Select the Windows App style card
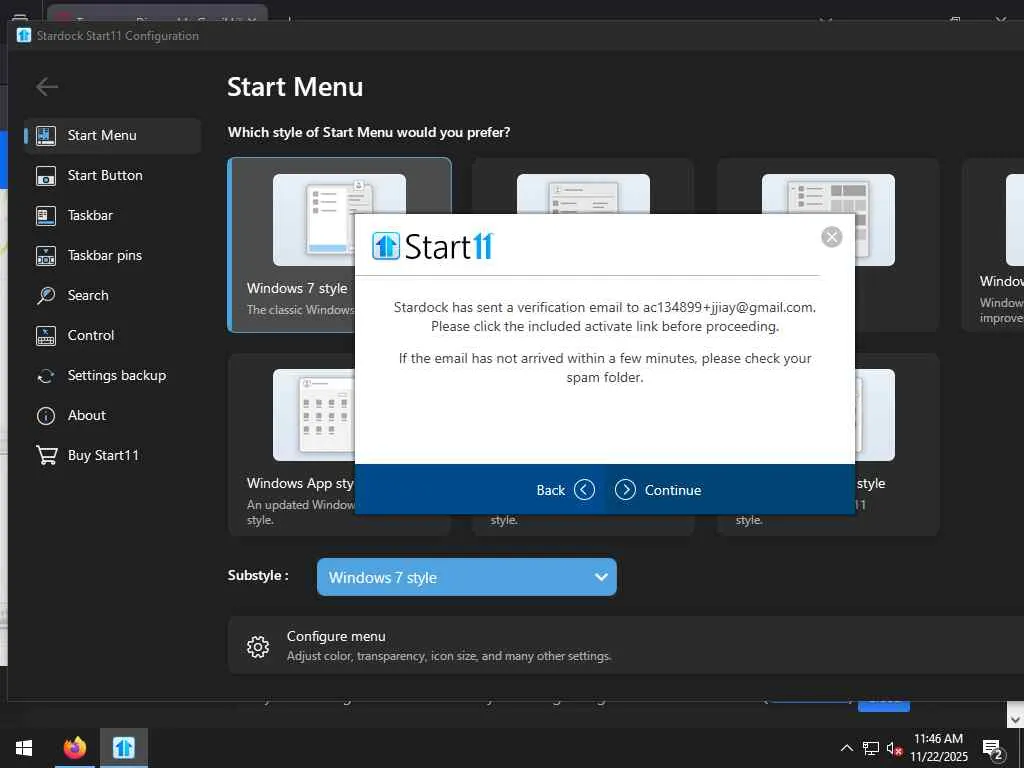1024x768 pixels. (x=291, y=444)
